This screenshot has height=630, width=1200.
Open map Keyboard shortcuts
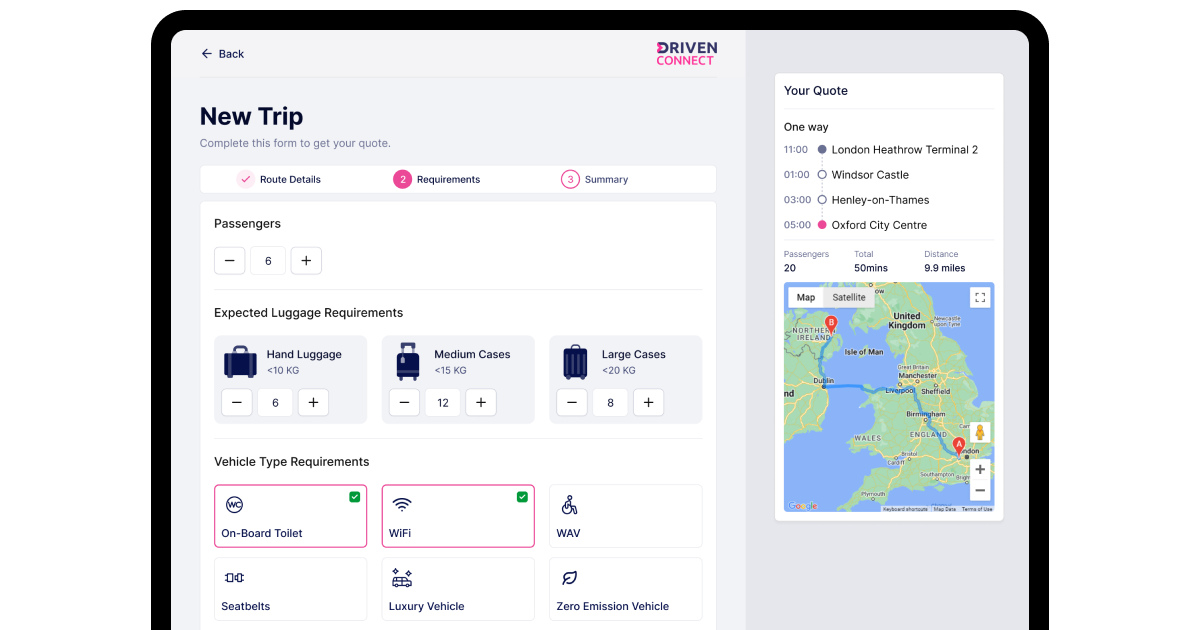(905, 509)
